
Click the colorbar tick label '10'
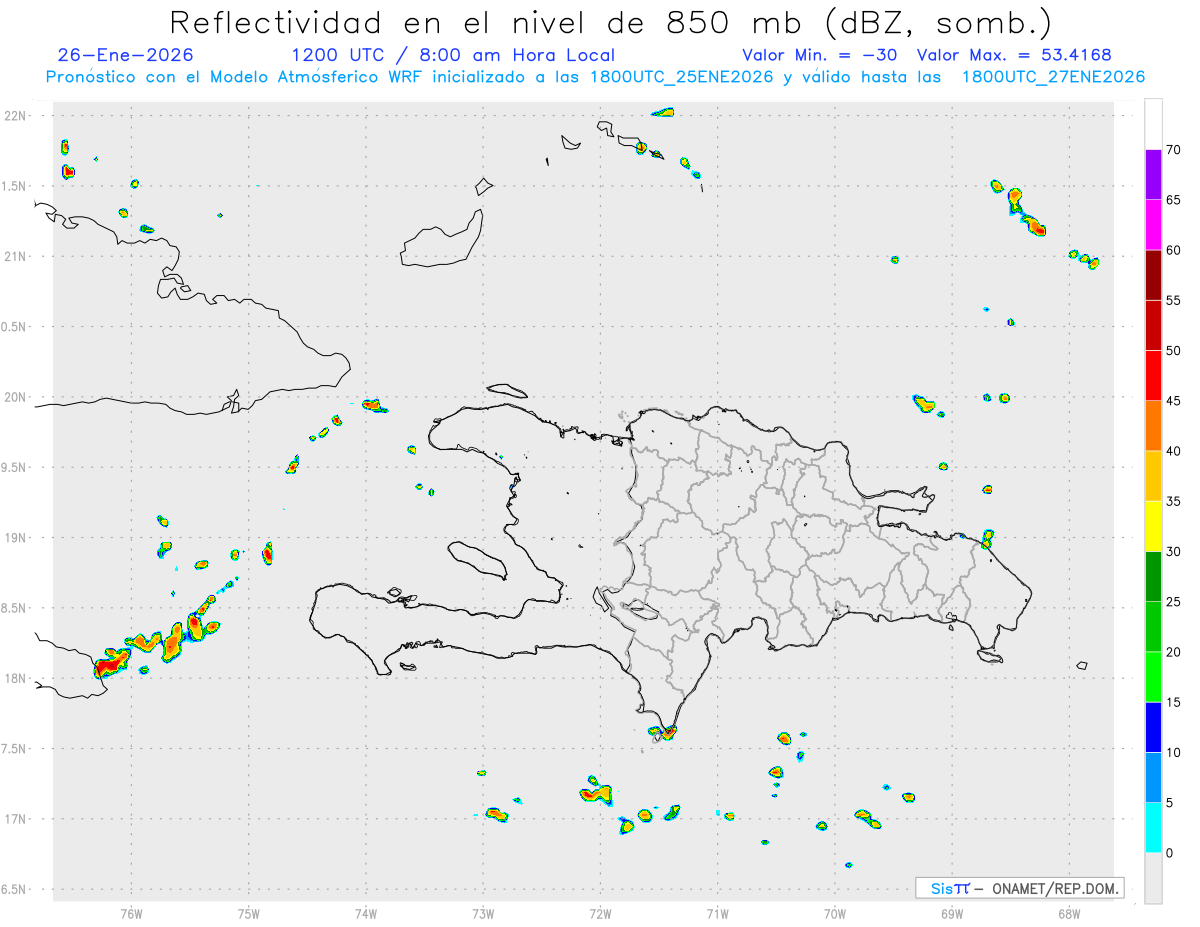click(x=1173, y=752)
